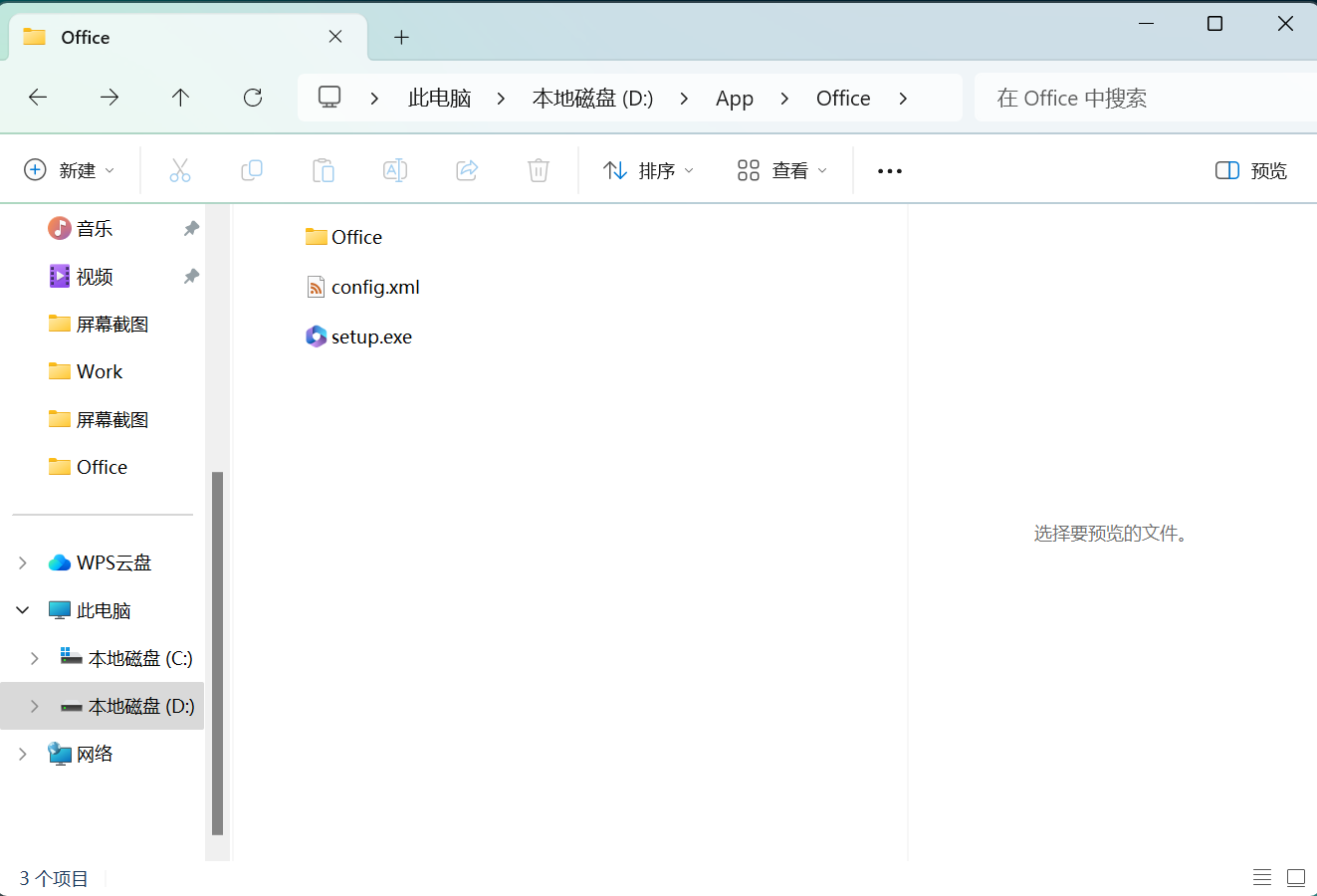Click the Copy icon in toolbar
Screen dimensions: 1317x896
point(252,170)
